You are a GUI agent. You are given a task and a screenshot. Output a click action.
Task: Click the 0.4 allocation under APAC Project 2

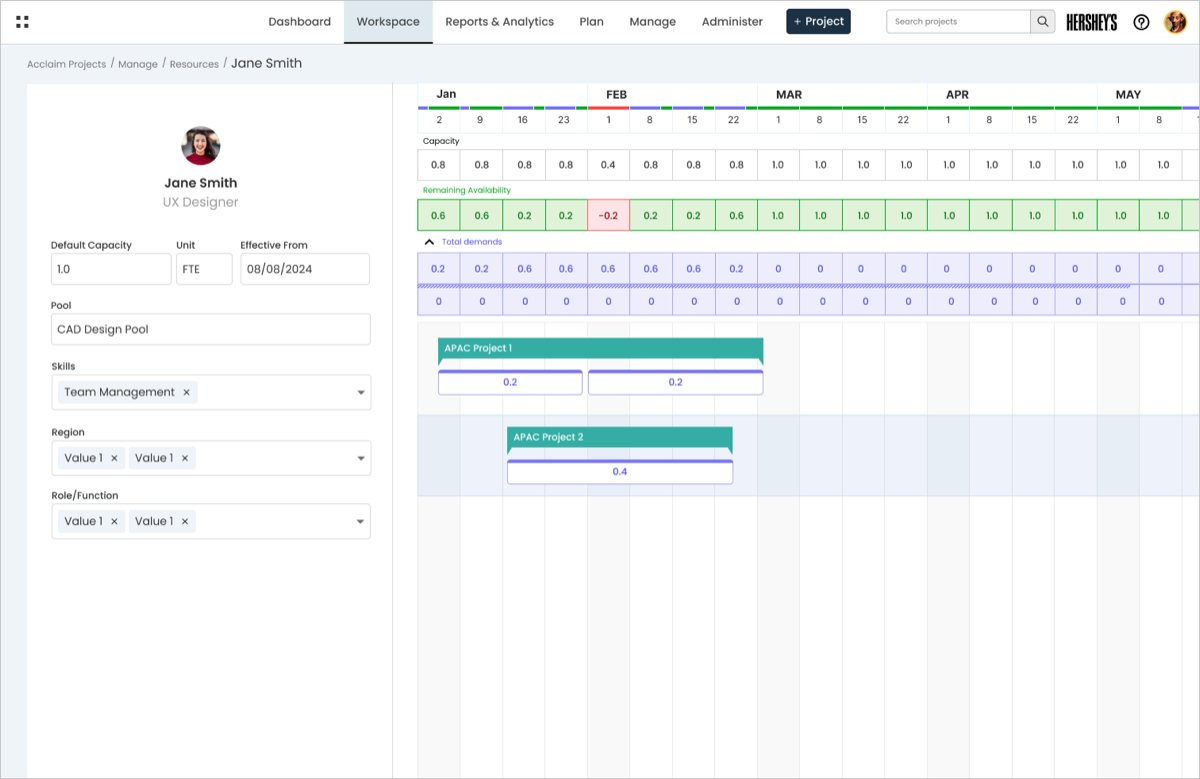(619, 472)
